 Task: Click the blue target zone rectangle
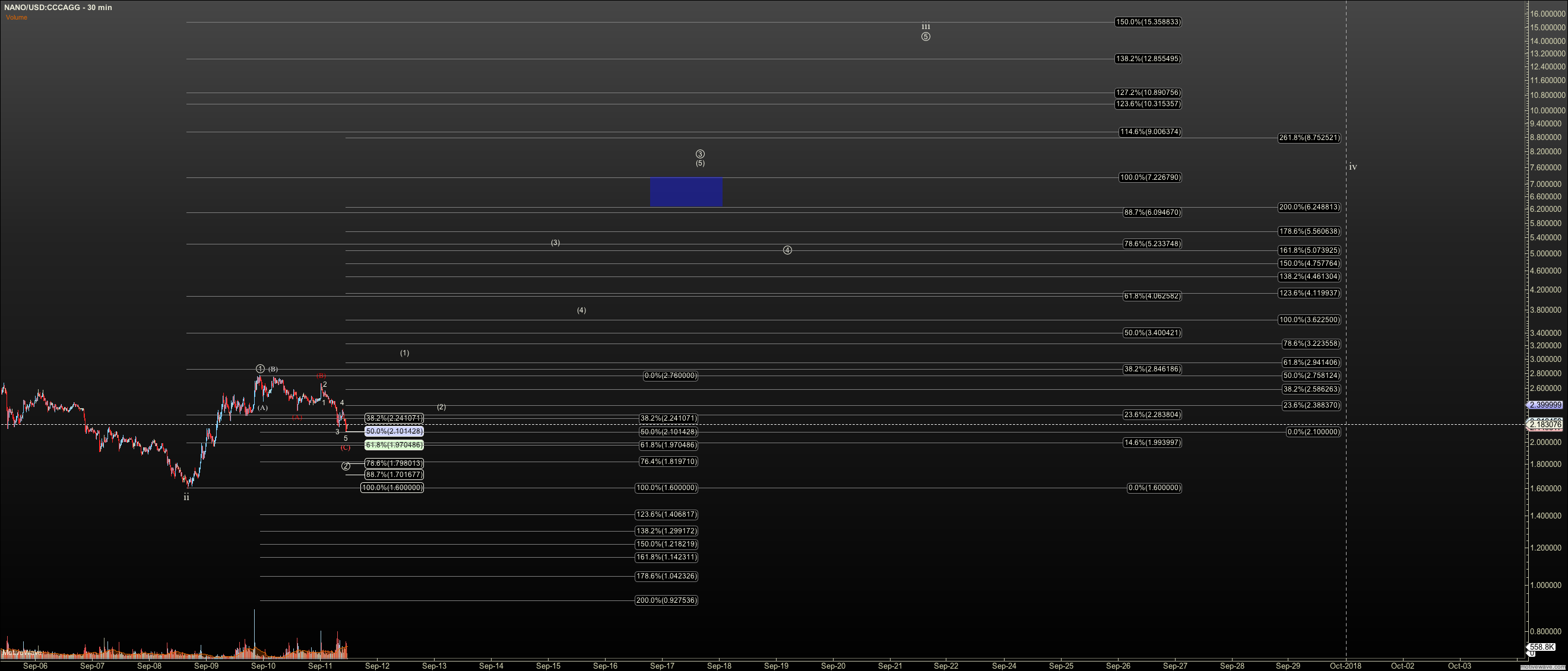(686, 192)
